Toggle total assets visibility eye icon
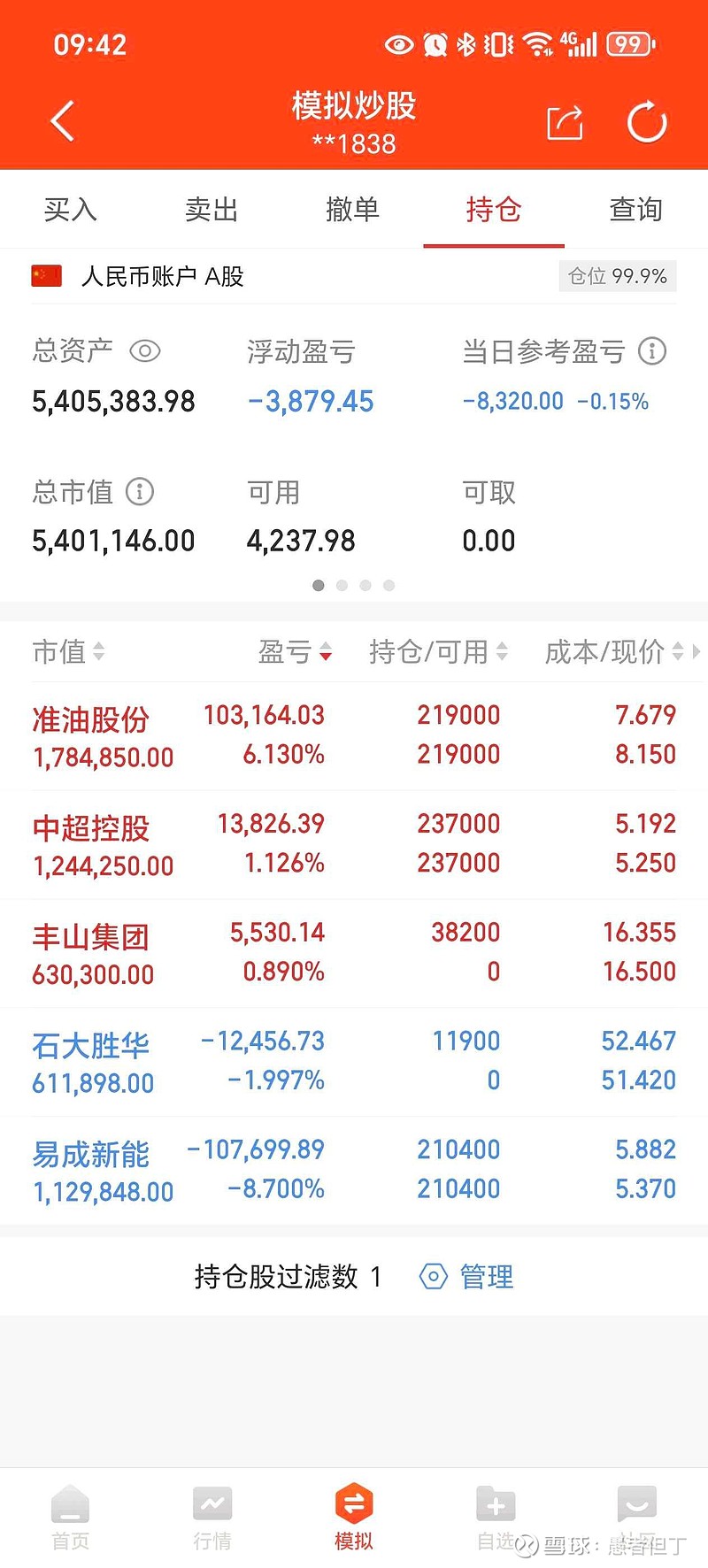 tap(145, 351)
